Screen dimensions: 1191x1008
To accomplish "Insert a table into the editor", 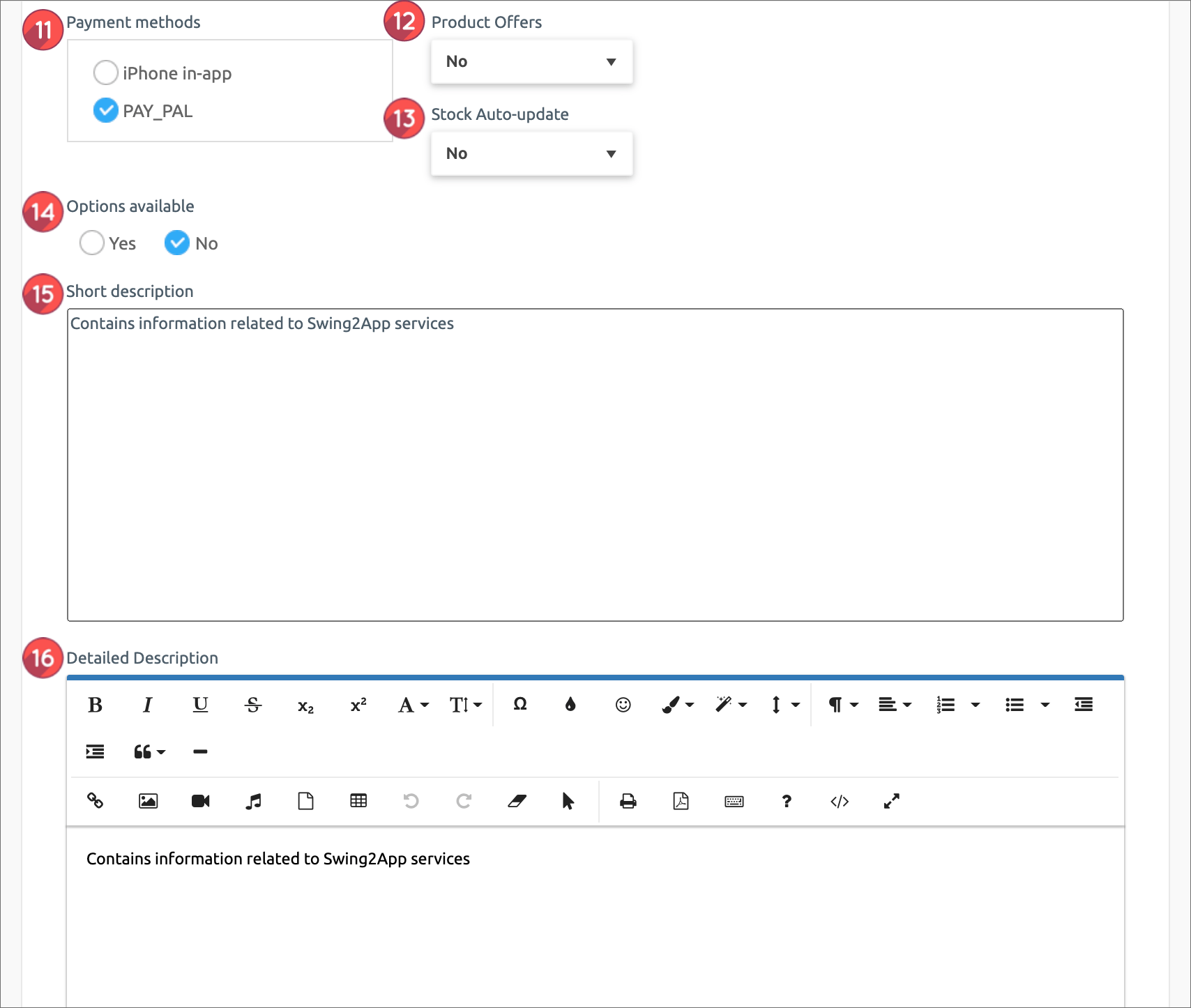I will 358,801.
